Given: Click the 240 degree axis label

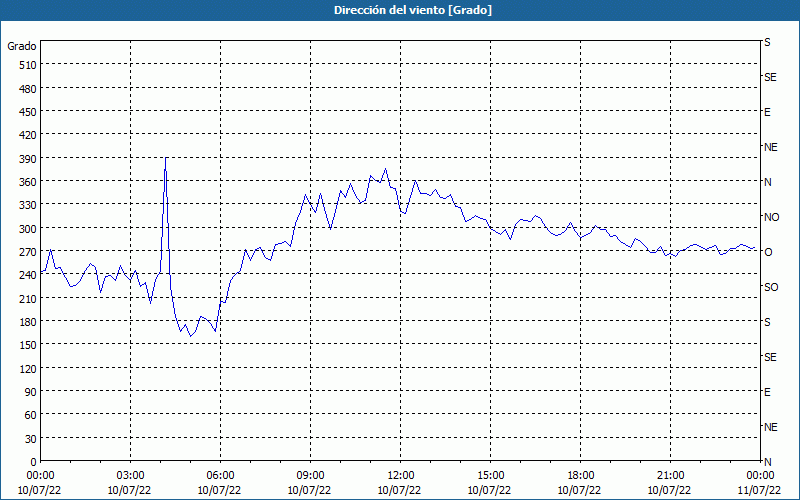Looking at the screenshot, I should pos(28,275).
